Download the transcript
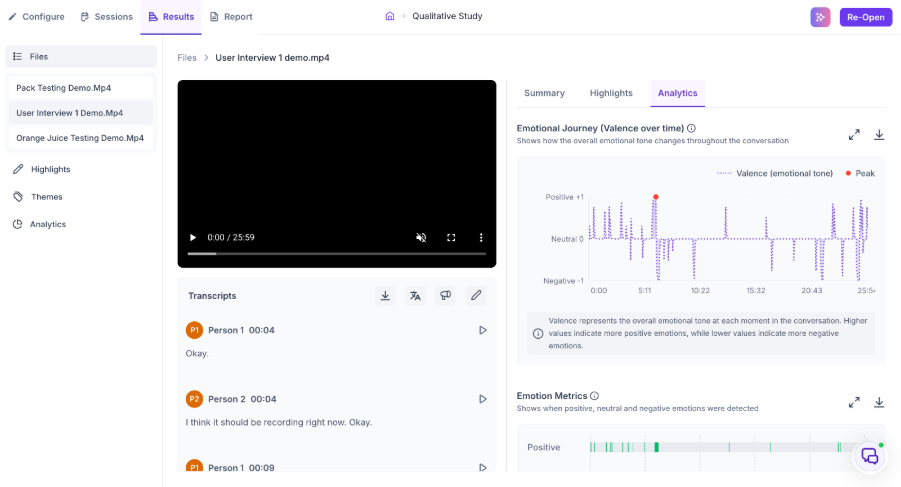Screen dimensions: 901x487 coord(386,296)
